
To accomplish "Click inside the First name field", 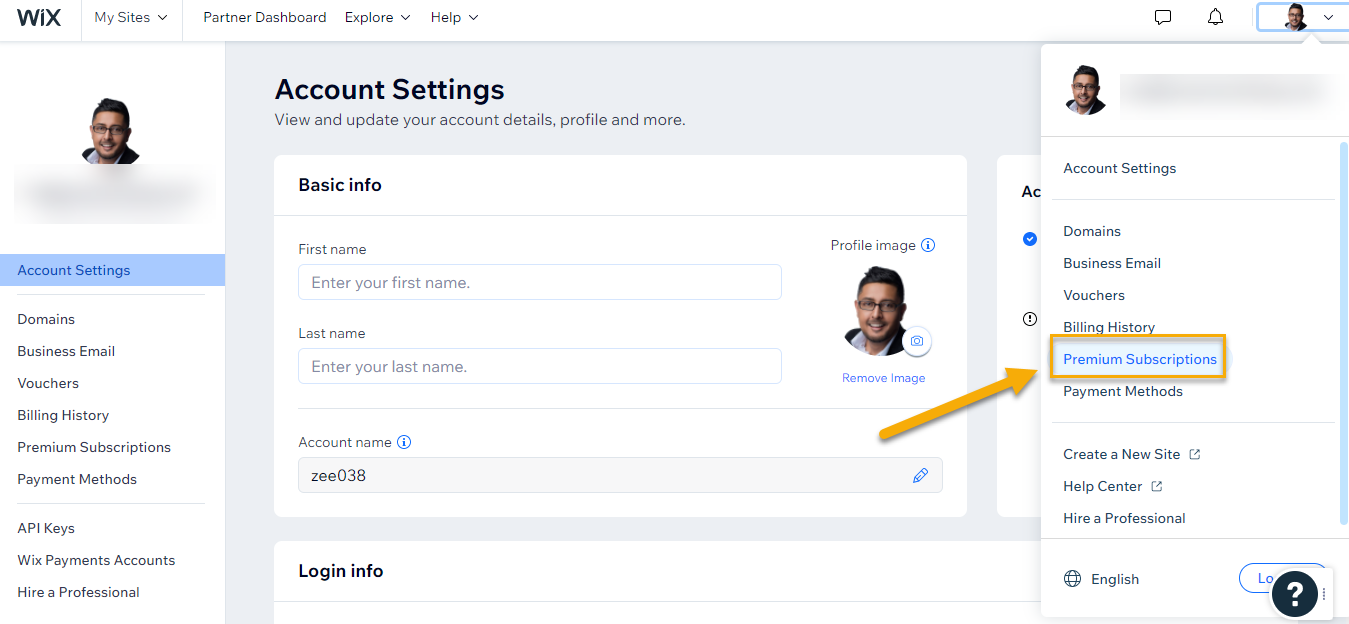I will 540,282.
